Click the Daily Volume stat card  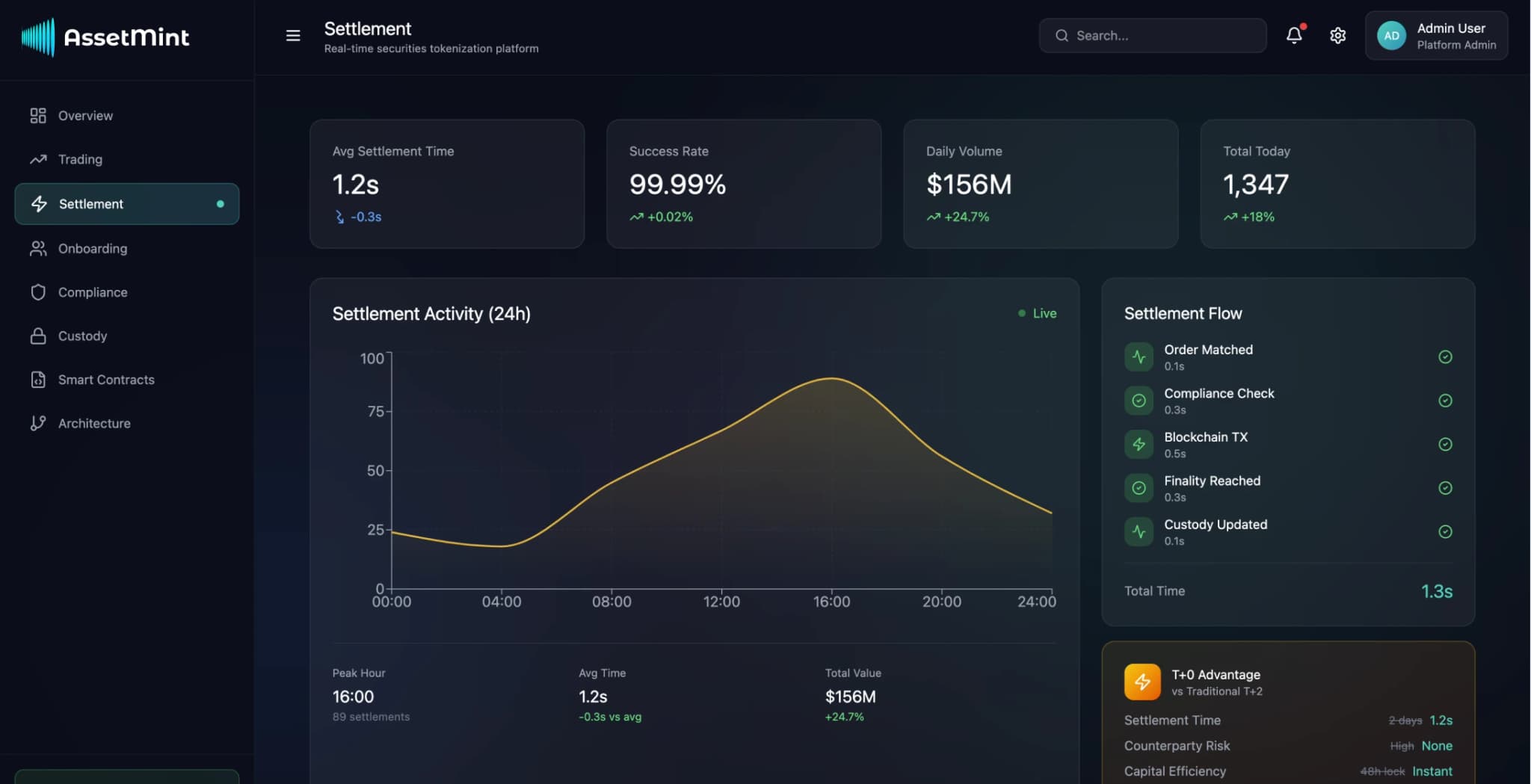click(x=1040, y=184)
